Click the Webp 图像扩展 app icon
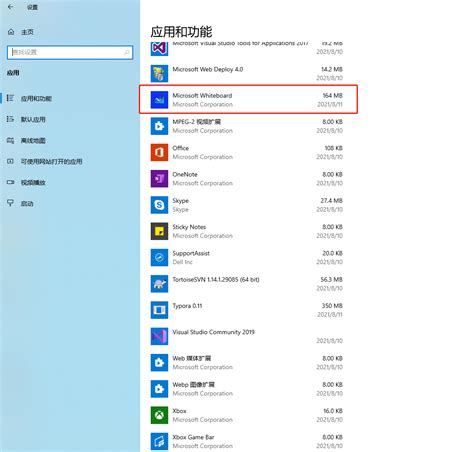 click(159, 389)
